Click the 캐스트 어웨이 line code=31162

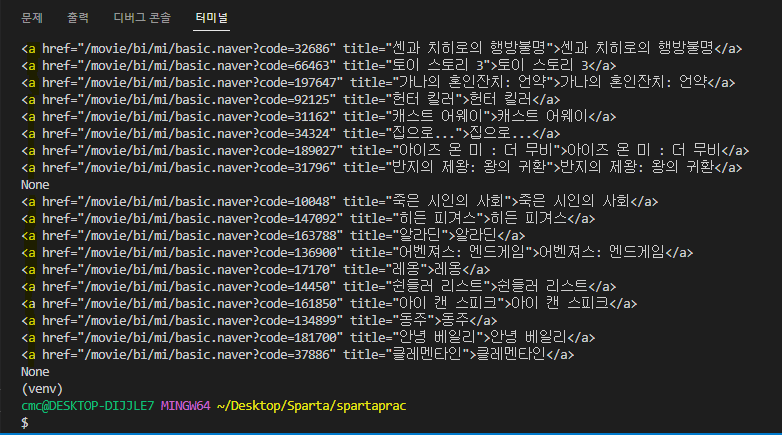(x=318, y=116)
